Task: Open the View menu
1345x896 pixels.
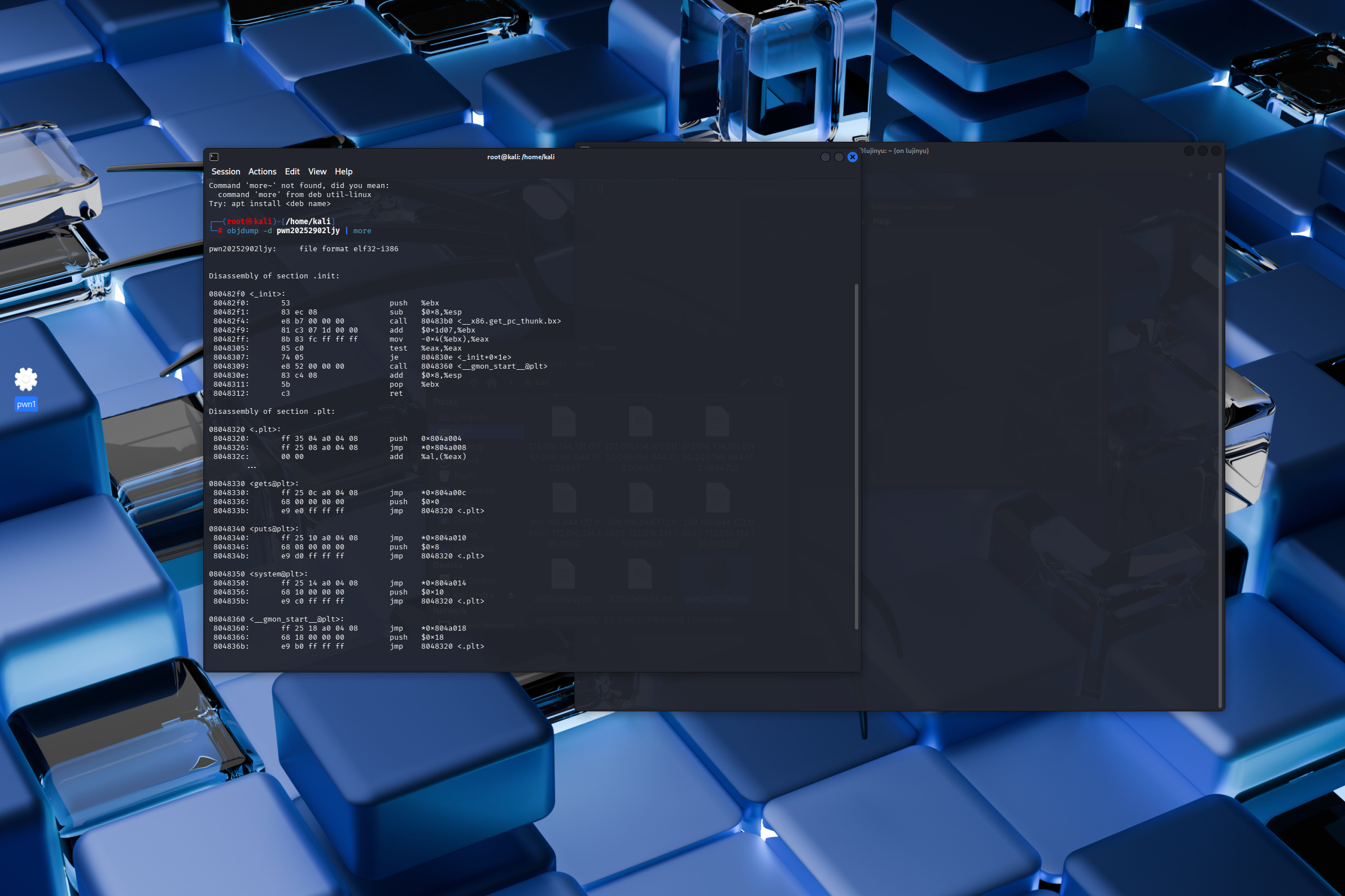Action: (317, 172)
